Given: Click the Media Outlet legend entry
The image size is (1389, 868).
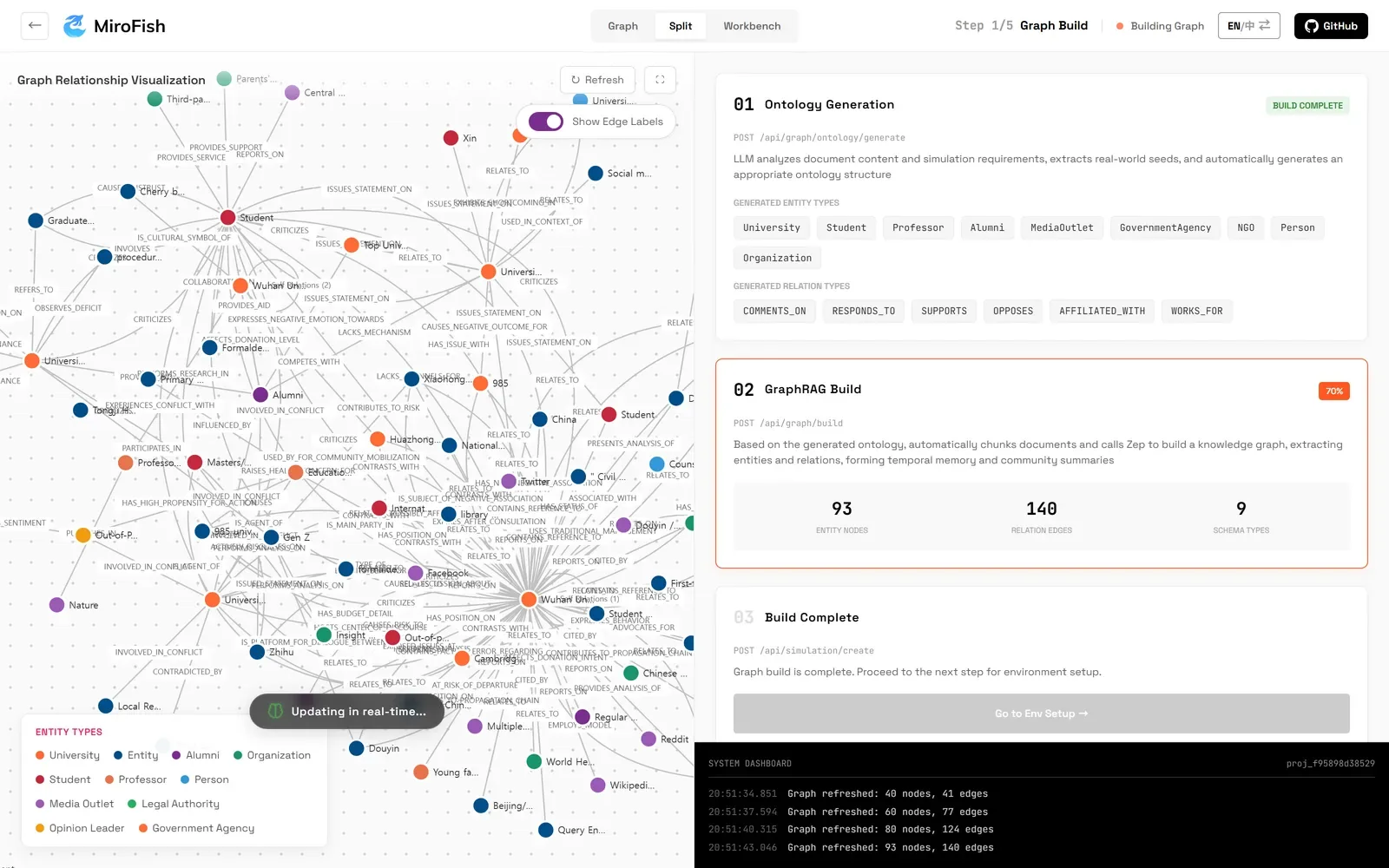Looking at the screenshot, I should coord(75,804).
